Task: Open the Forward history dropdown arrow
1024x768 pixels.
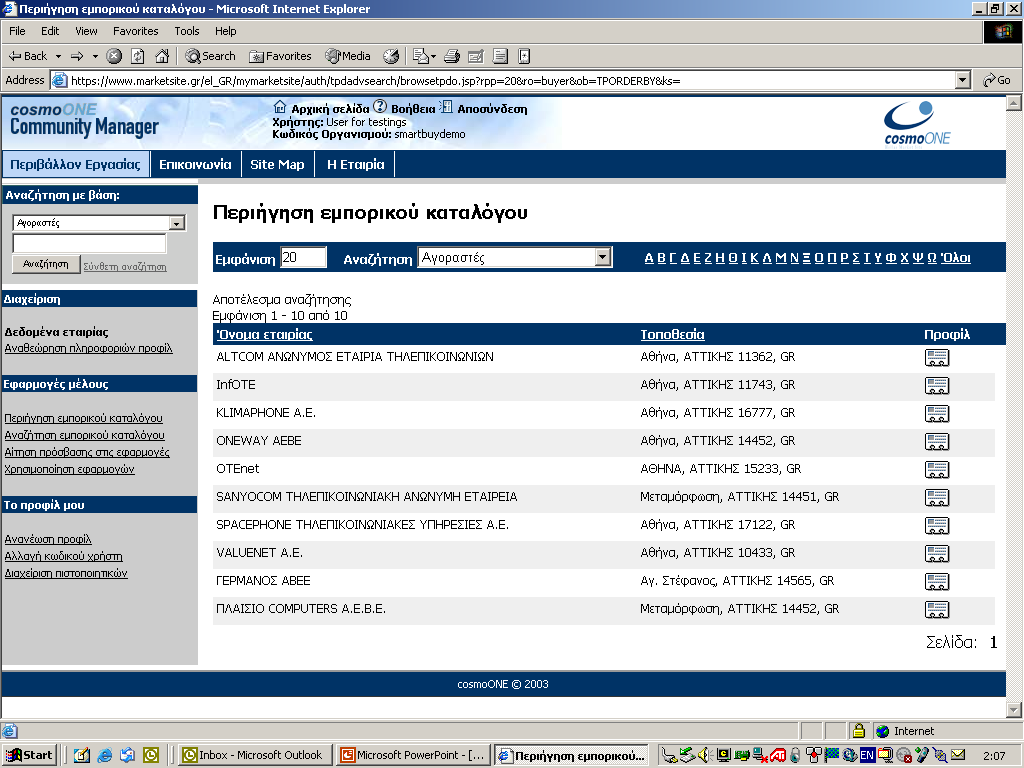Action: point(95,56)
